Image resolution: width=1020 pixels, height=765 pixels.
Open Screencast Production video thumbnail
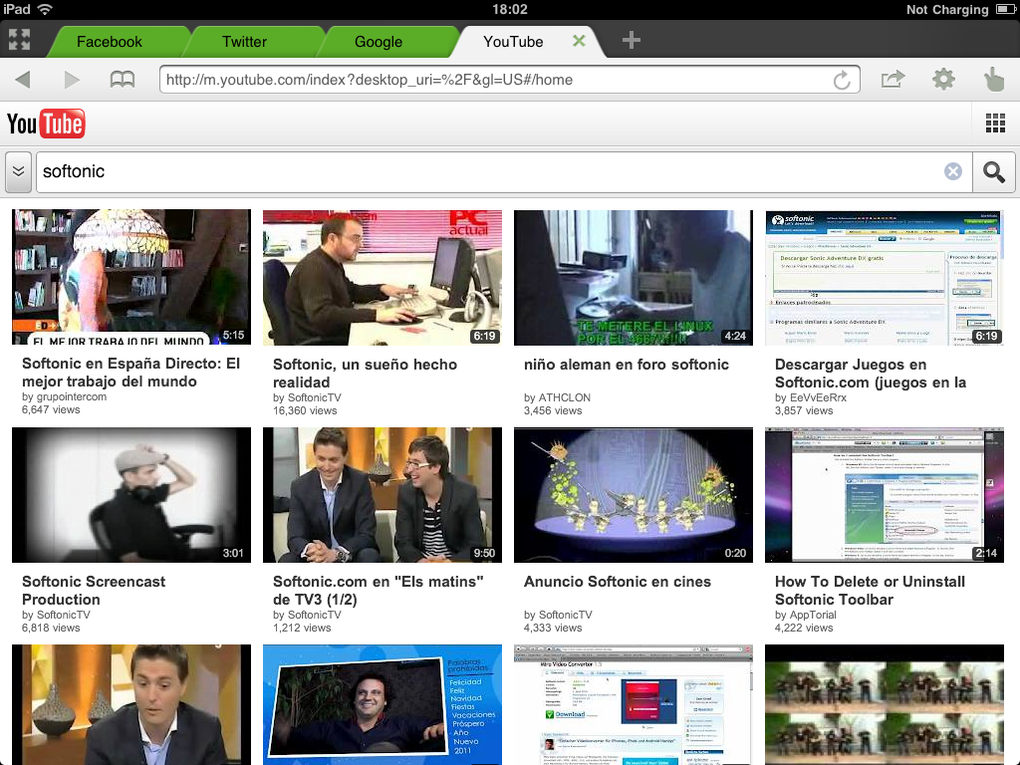pyautogui.click(x=131, y=494)
